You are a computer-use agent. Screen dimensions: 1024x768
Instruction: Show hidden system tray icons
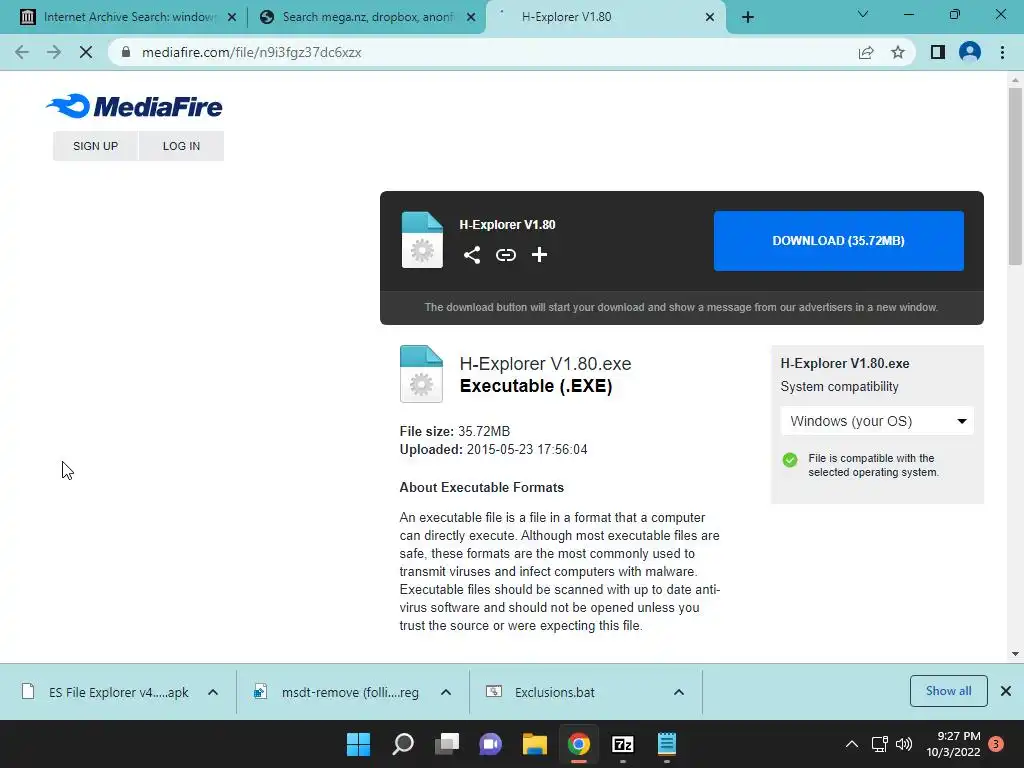(x=852, y=744)
